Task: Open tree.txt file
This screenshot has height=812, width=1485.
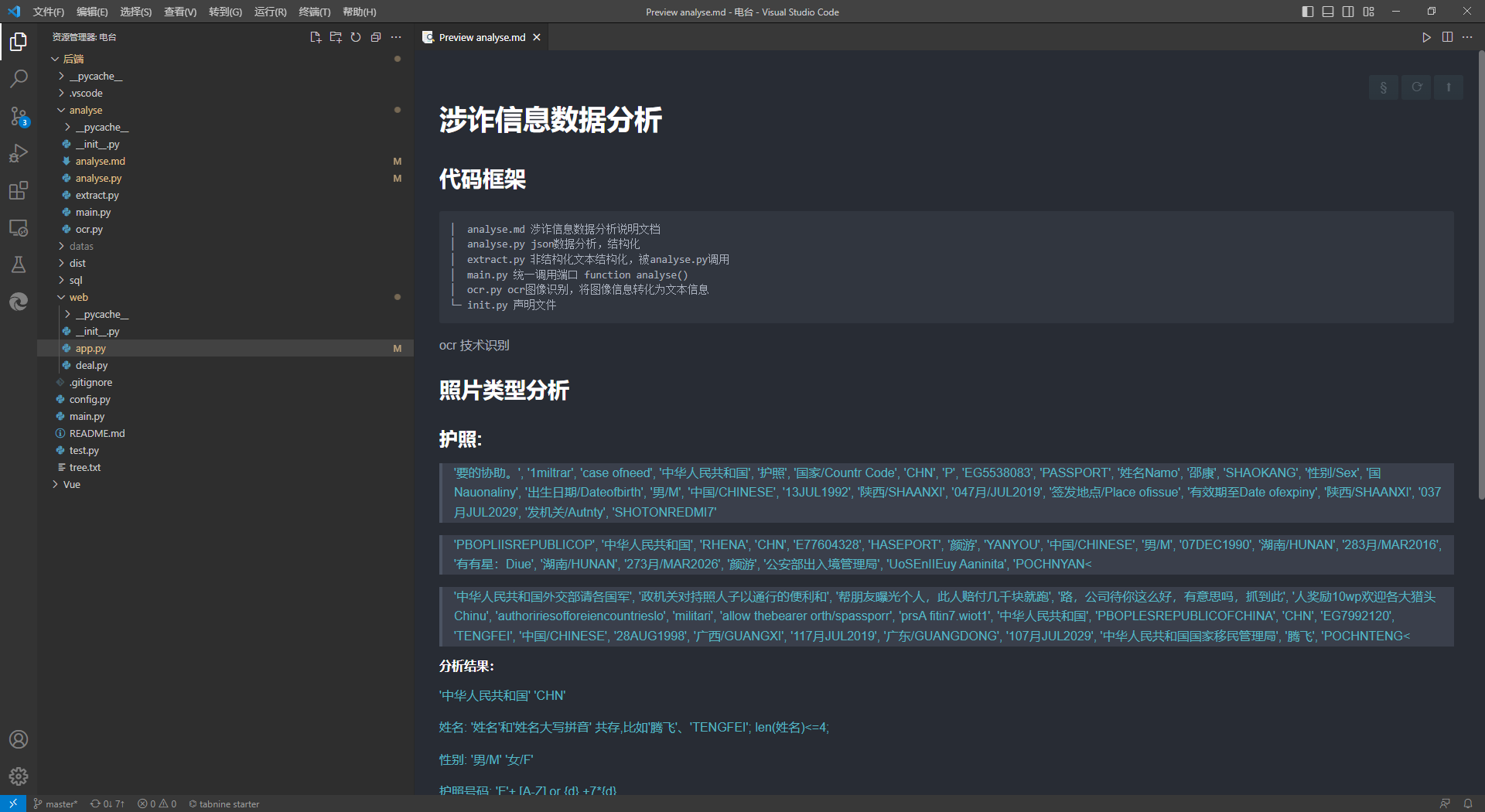Action: click(x=225, y=467)
